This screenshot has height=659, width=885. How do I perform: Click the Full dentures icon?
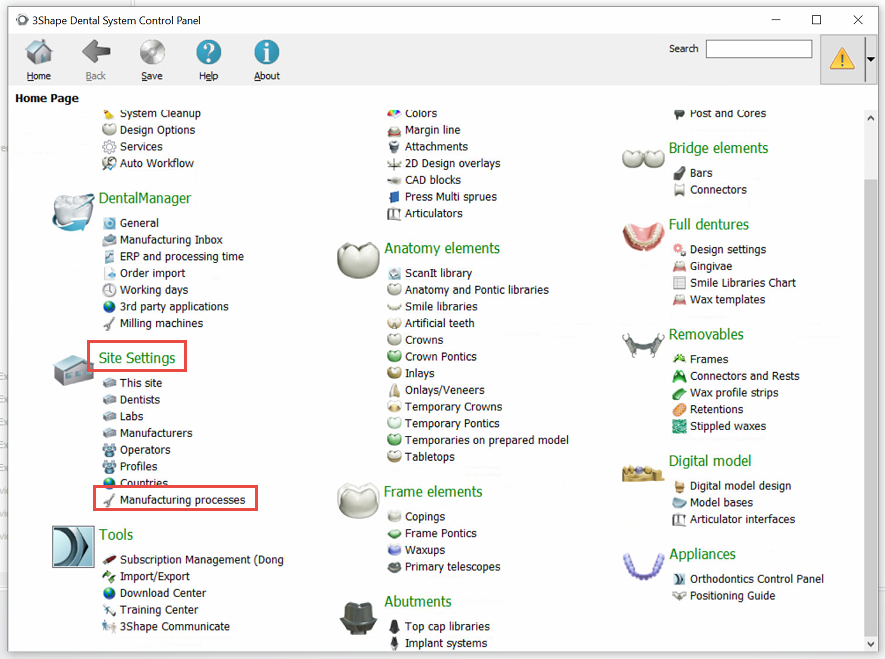[x=643, y=237]
